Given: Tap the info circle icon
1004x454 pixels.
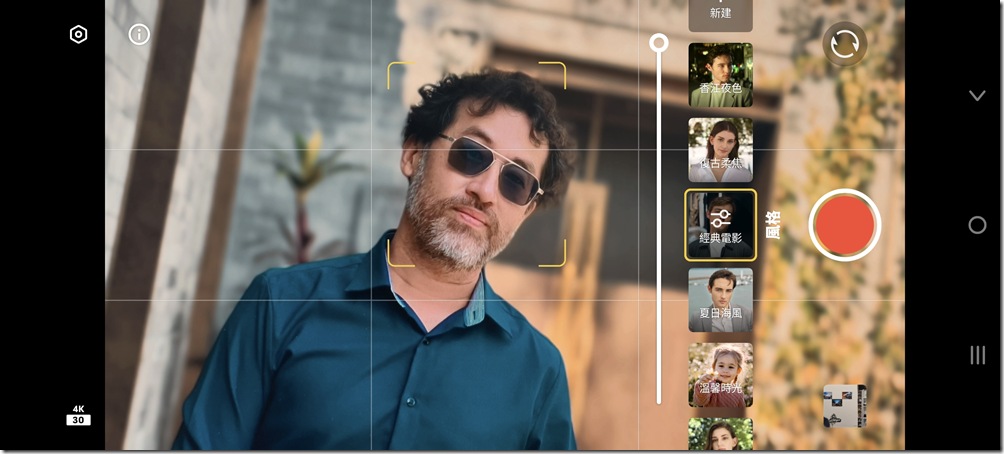Looking at the screenshot, I should [x=139, y=35].
